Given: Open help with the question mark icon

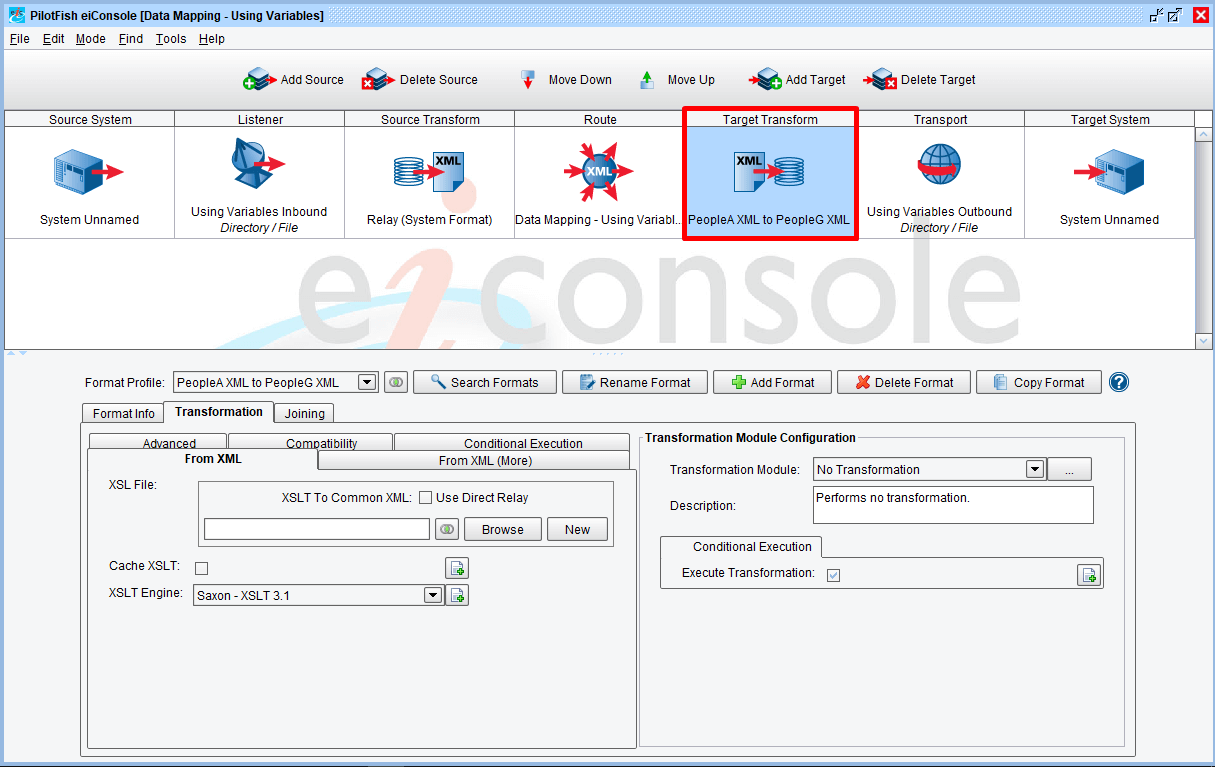Looking at the screenshot, I should pos(1119,382).
